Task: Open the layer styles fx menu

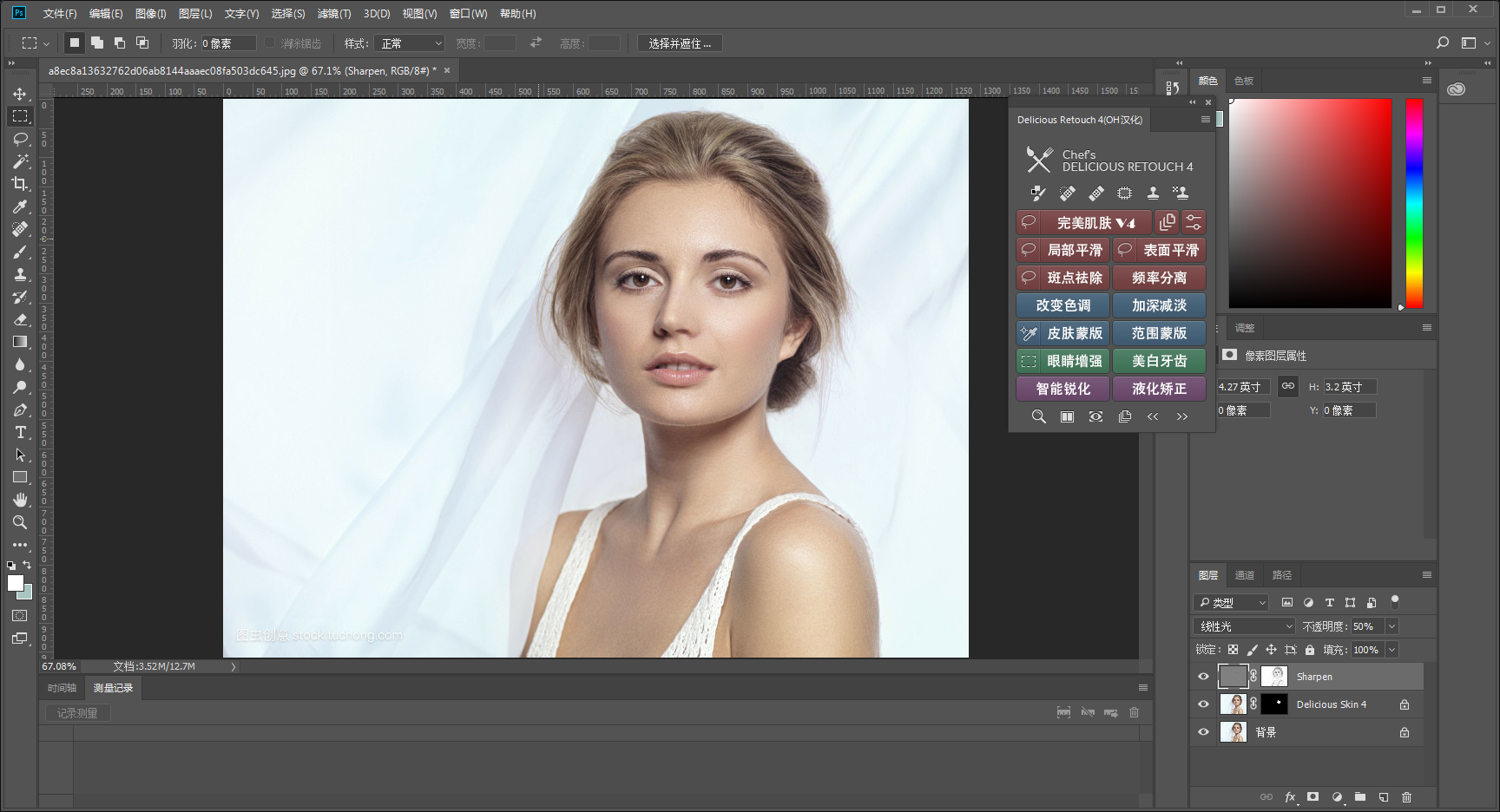Action: click(x=1291, y=796)
